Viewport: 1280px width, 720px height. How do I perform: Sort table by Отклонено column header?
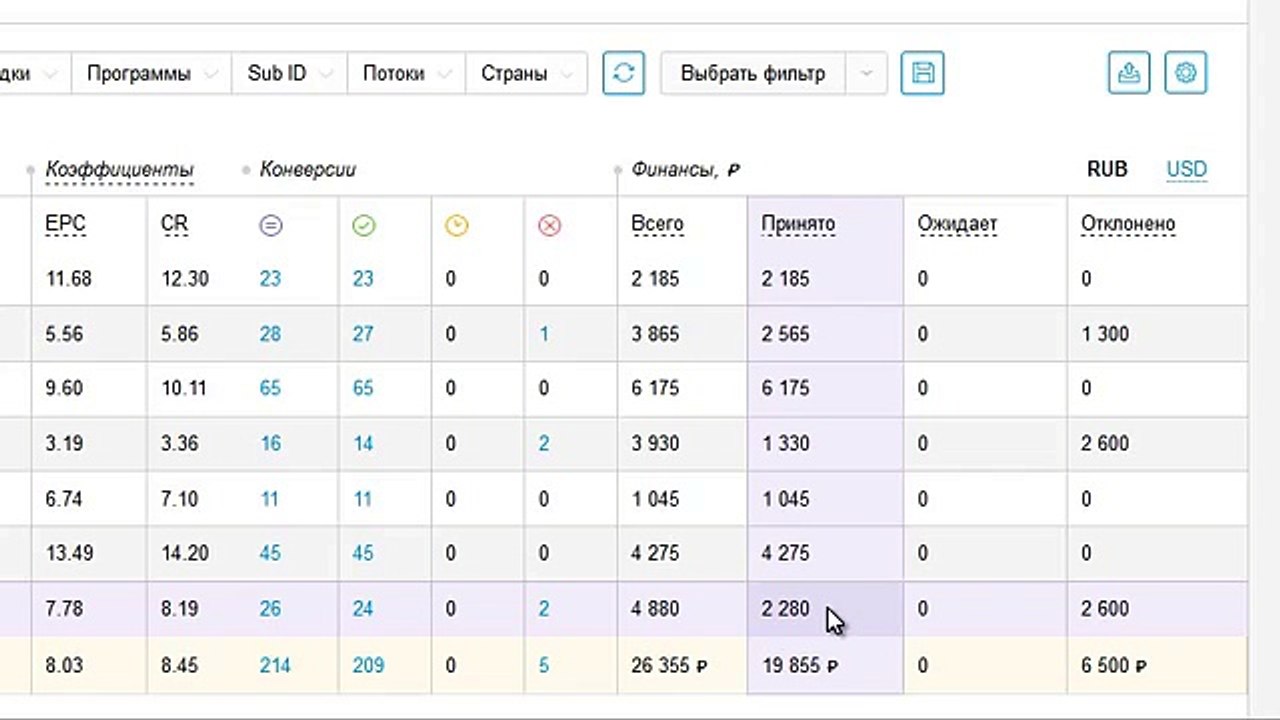pyautogui.click(x=1128, y=224)
